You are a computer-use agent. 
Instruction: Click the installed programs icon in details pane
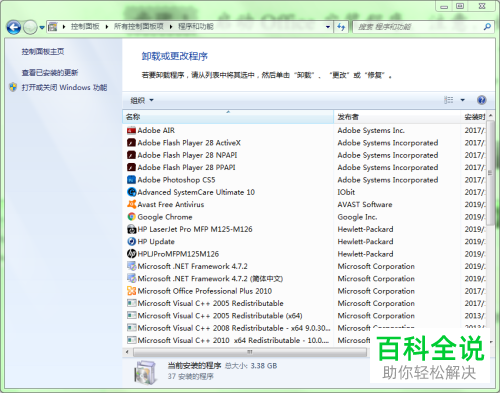click(x=145, y=372)
